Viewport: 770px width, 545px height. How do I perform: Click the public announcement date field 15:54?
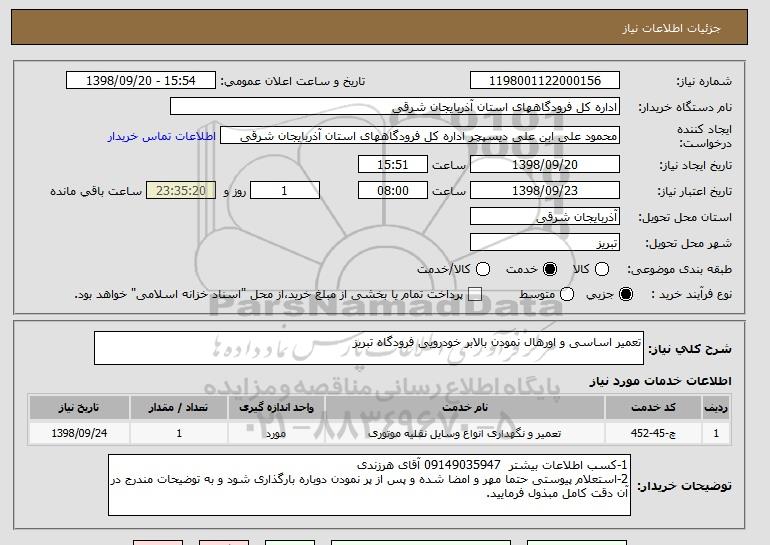click(x=141, y=81)
